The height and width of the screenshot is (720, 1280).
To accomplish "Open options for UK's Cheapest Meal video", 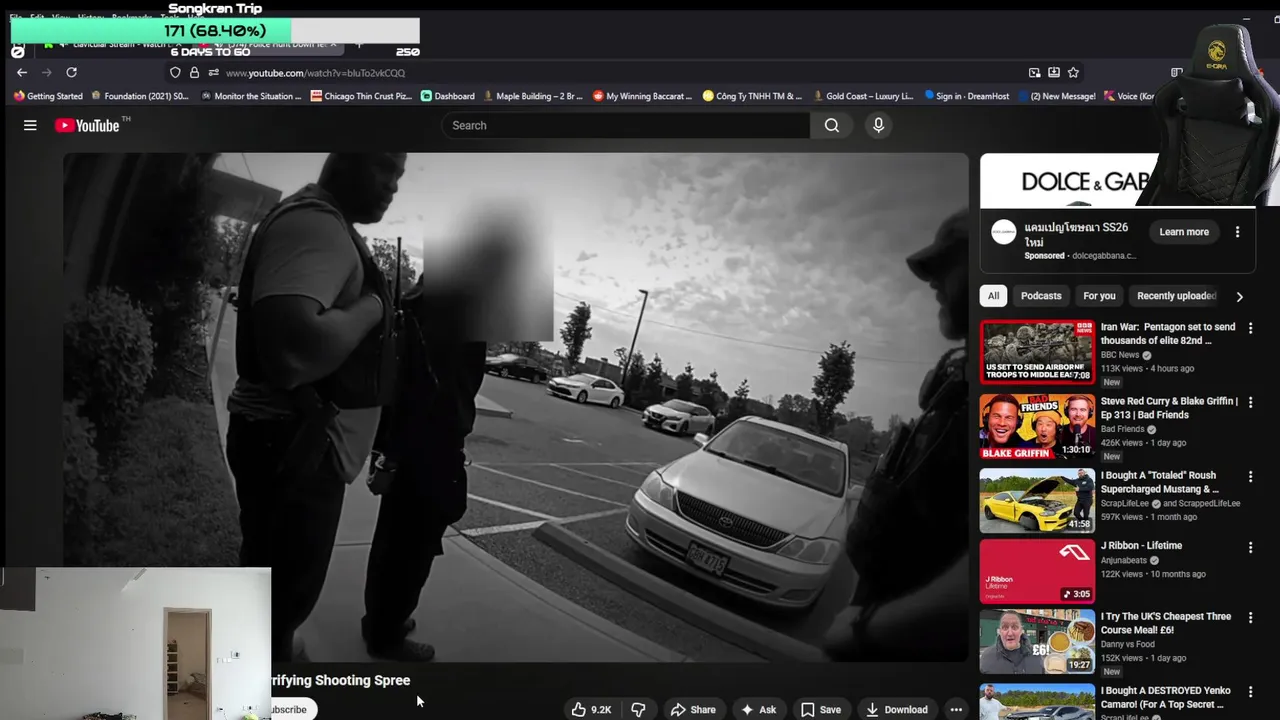I will pyautogui.click(x=1250, y=618).
